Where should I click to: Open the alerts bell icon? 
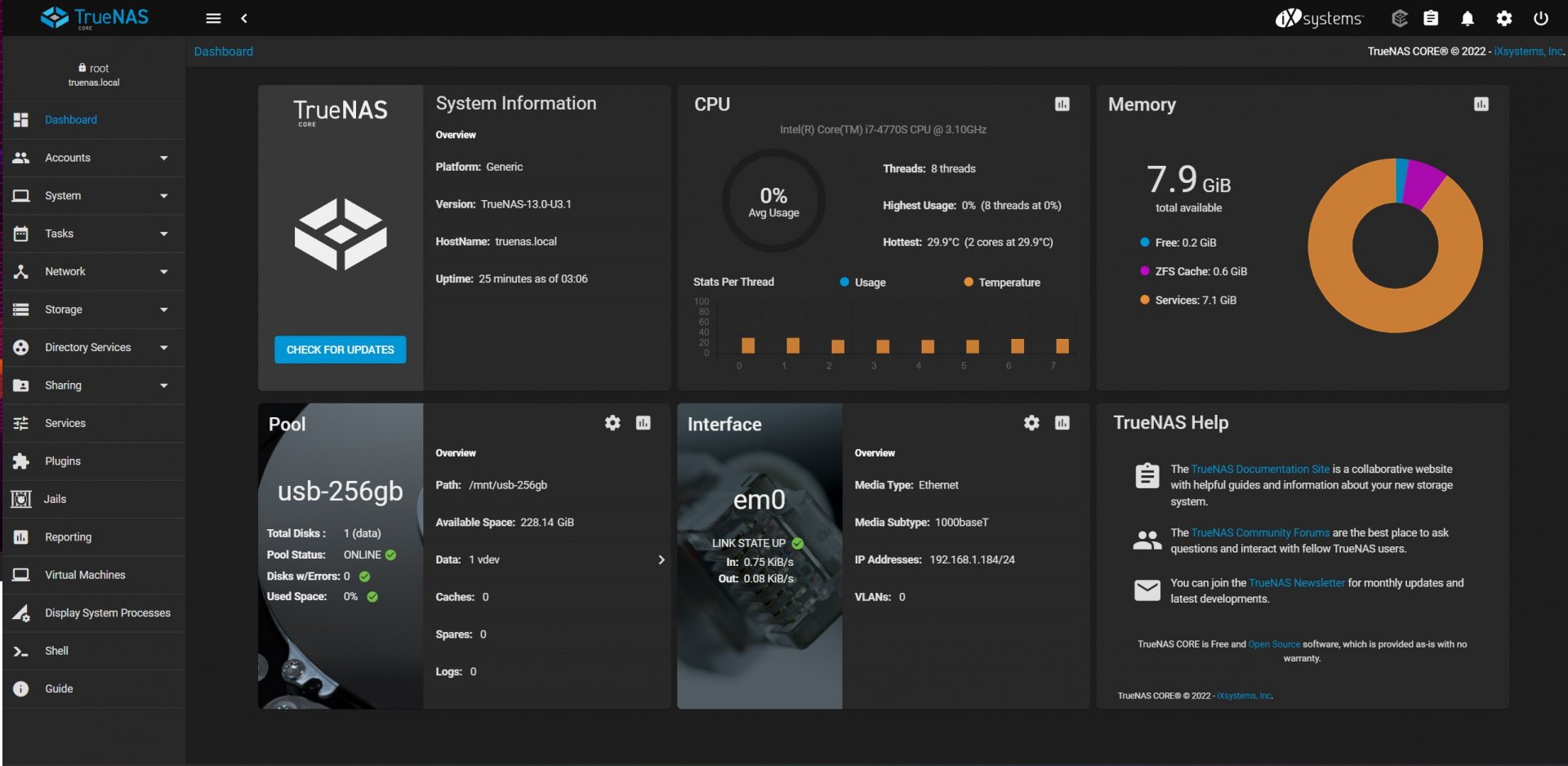[1468, 18]
